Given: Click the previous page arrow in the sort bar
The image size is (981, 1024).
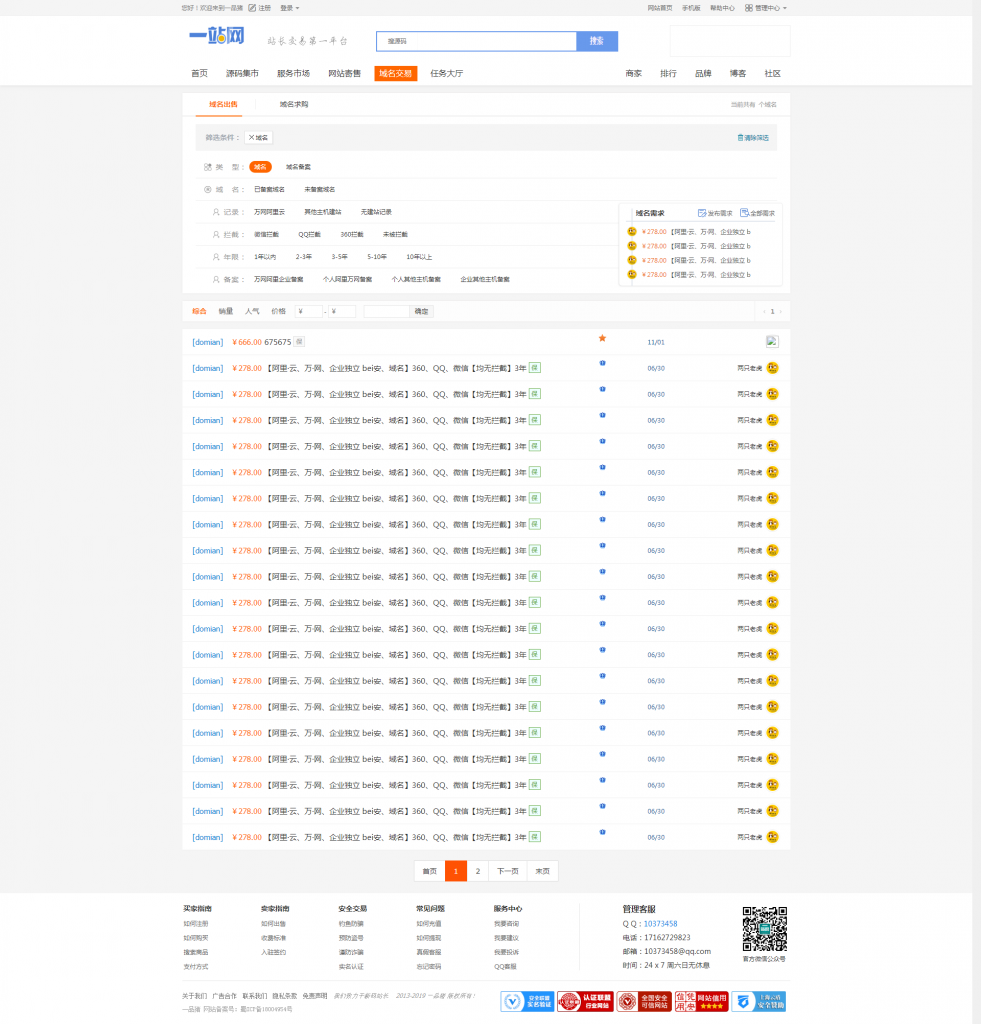Looking at the screenshot, I should [x=764, y=312].
